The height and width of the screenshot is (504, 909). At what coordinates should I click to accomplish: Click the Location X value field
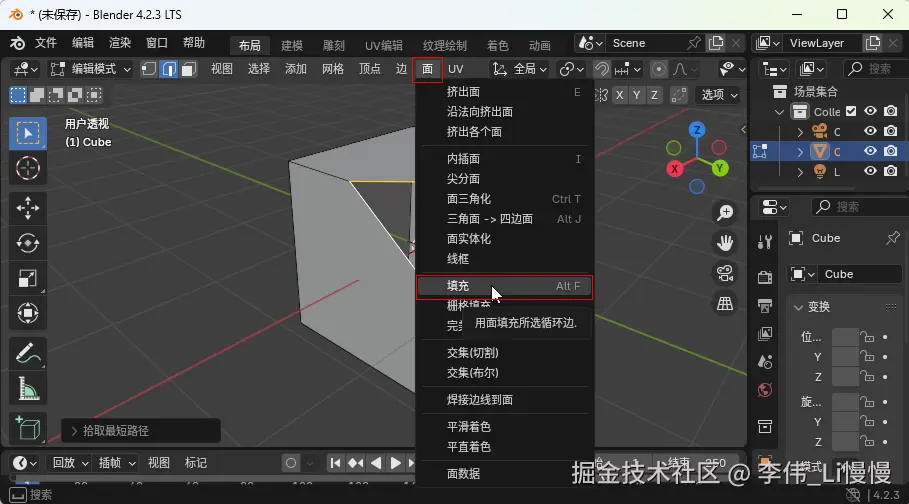pyautogui.click(x=845, y=337)
